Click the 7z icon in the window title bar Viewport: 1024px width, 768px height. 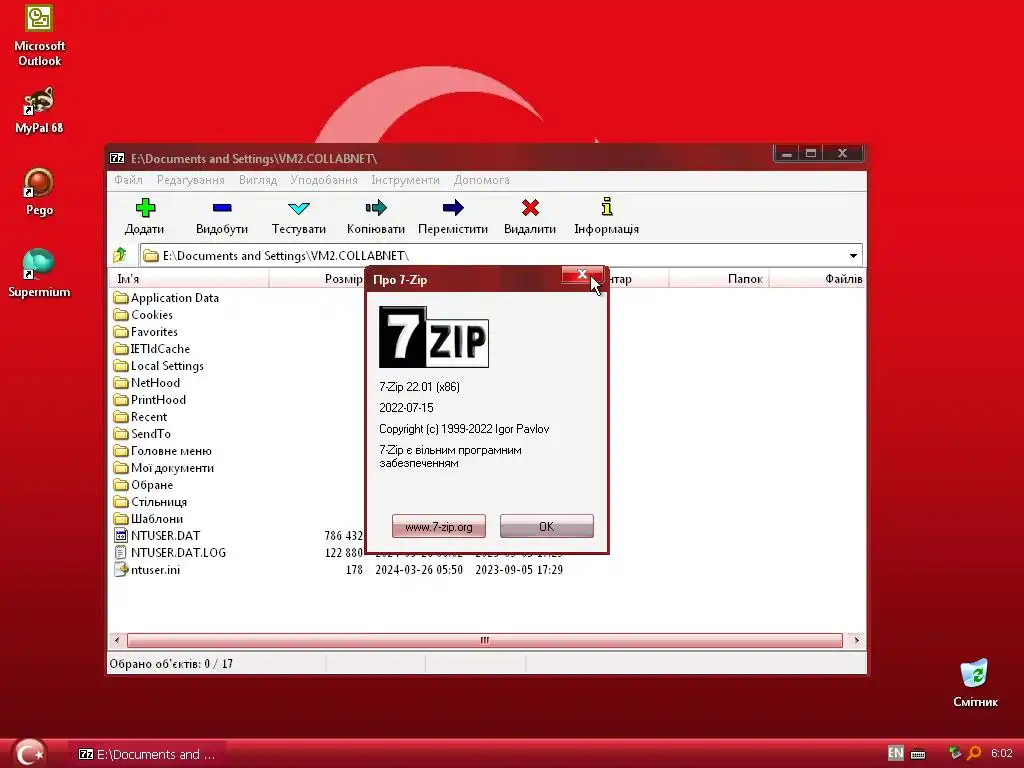[117, 158]
